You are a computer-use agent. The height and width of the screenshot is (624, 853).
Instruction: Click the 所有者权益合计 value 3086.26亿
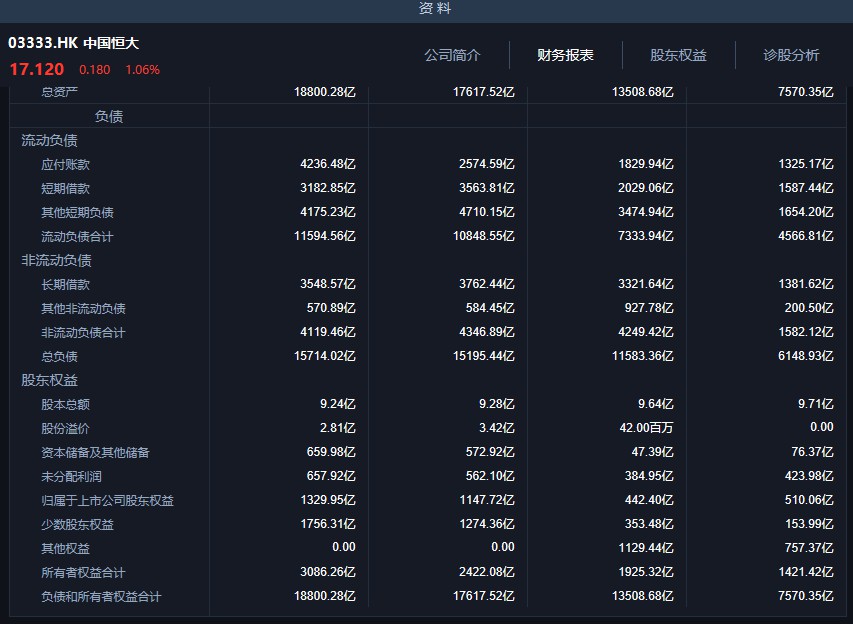(x=327, y=571)
